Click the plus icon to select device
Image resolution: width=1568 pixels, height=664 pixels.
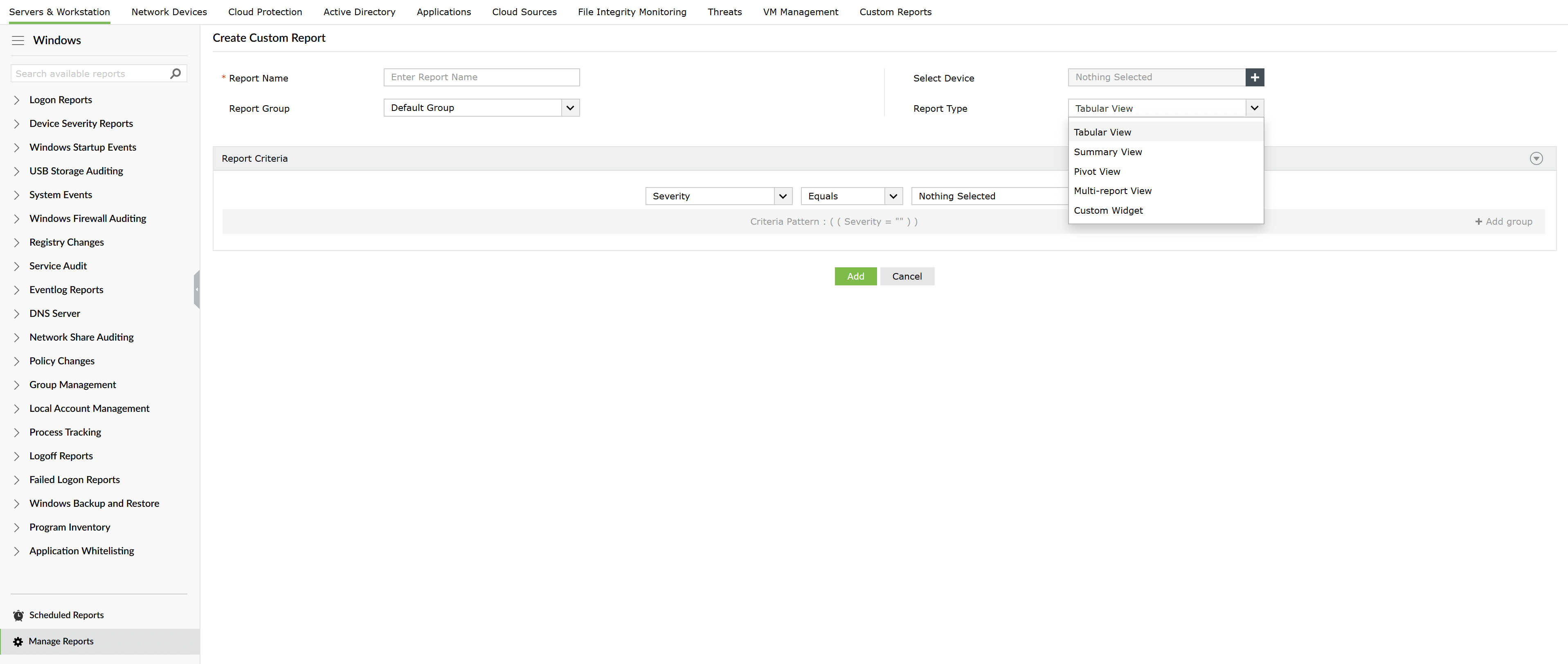pos(1255,77)
